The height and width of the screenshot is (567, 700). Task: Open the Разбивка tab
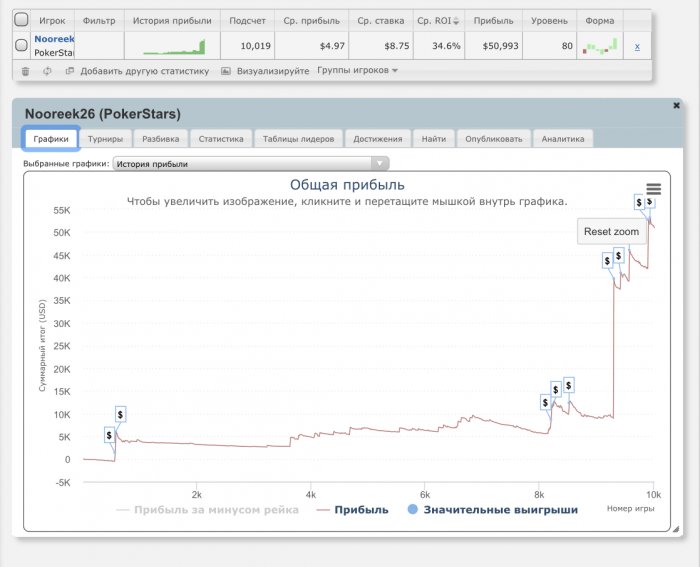coord(161,139)
